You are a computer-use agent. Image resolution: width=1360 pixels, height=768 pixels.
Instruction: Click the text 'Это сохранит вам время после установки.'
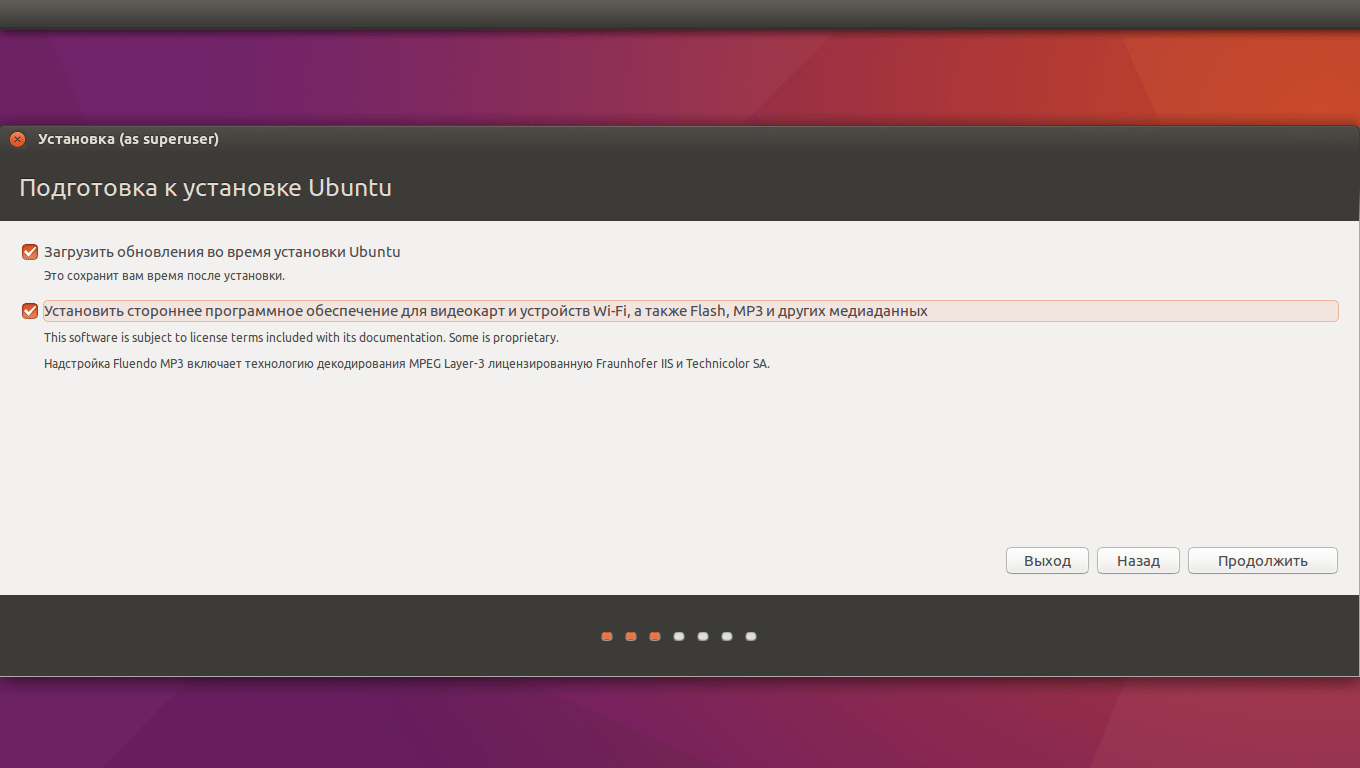(164, 276)
